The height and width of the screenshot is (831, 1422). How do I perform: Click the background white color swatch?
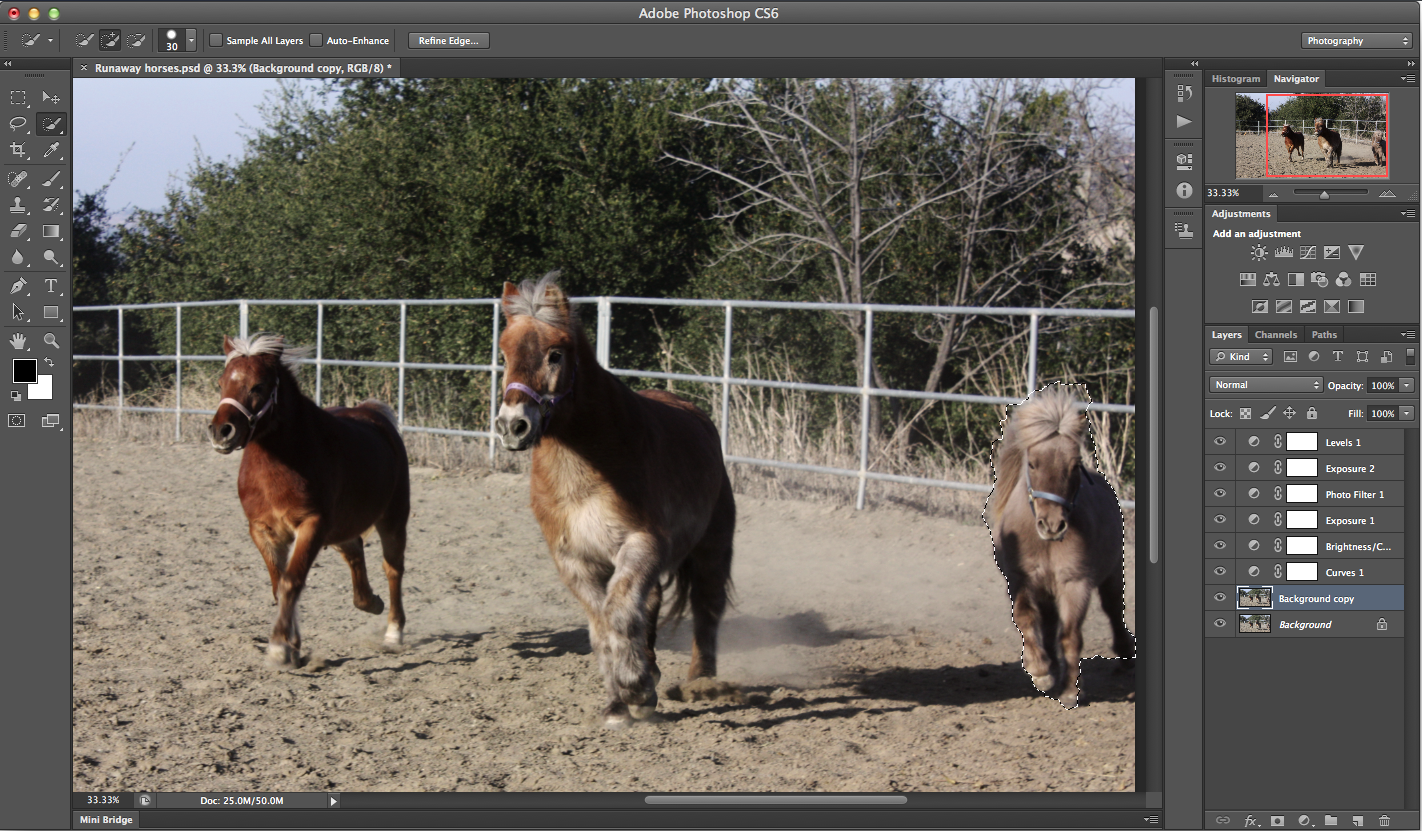(x=42, y=389)
